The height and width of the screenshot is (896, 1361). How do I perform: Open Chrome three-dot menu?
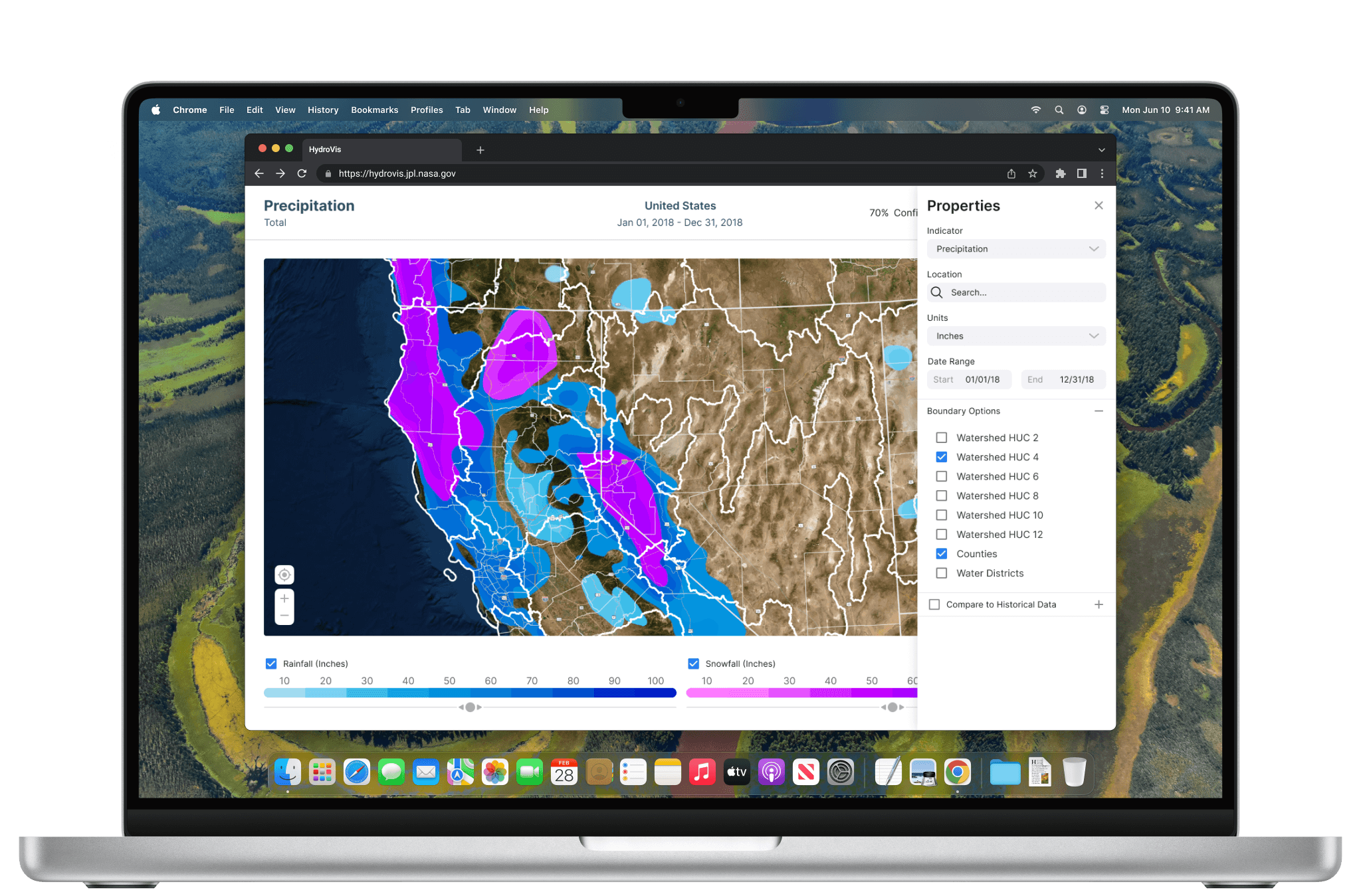(x=1102, y=173)
